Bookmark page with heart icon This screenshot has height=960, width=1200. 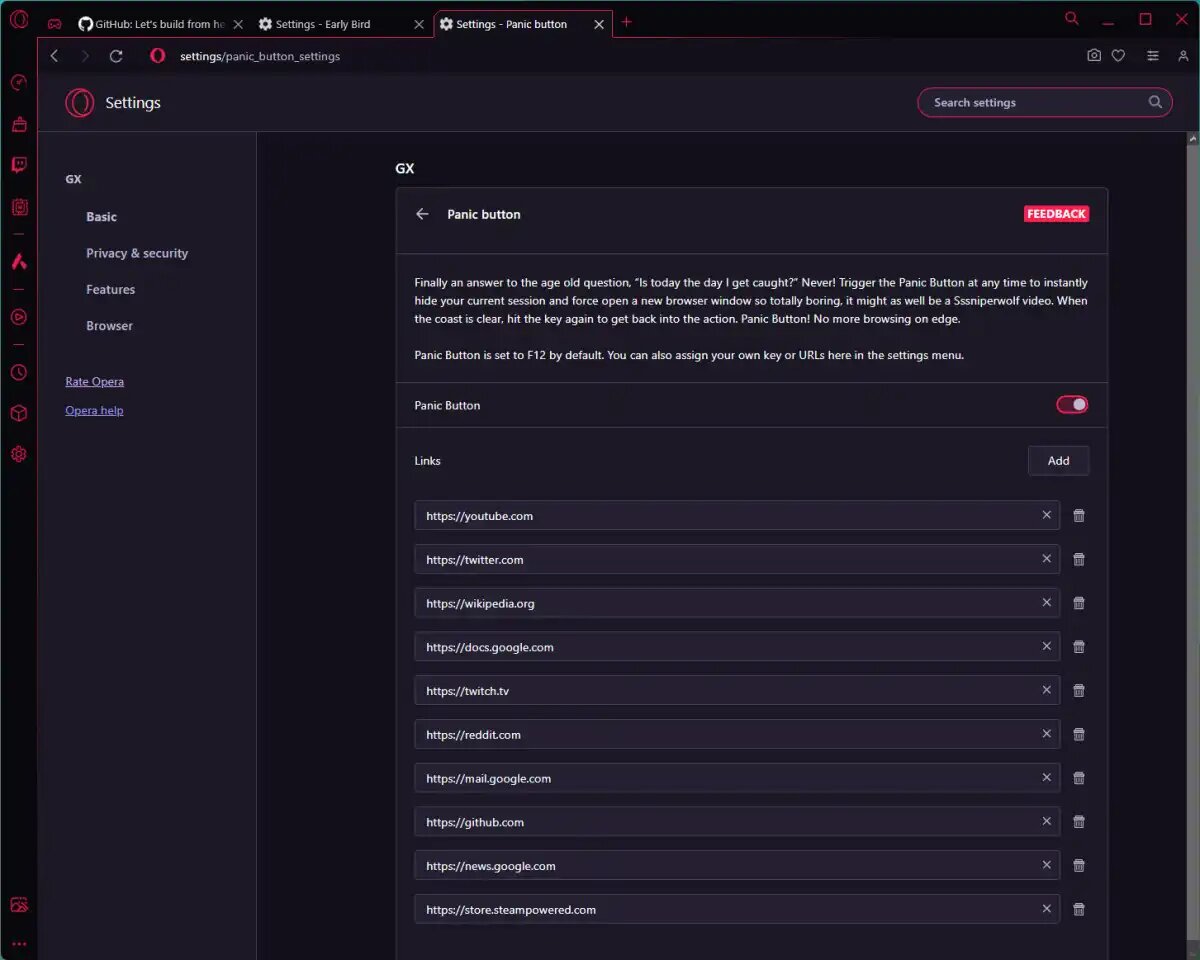[x=1118, y=56]
